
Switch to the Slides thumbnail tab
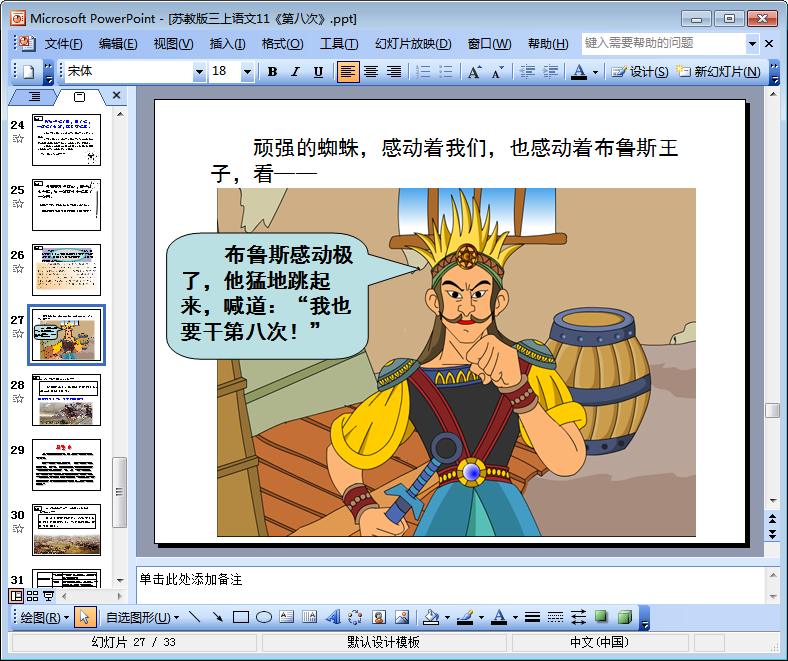coord(79,97)
